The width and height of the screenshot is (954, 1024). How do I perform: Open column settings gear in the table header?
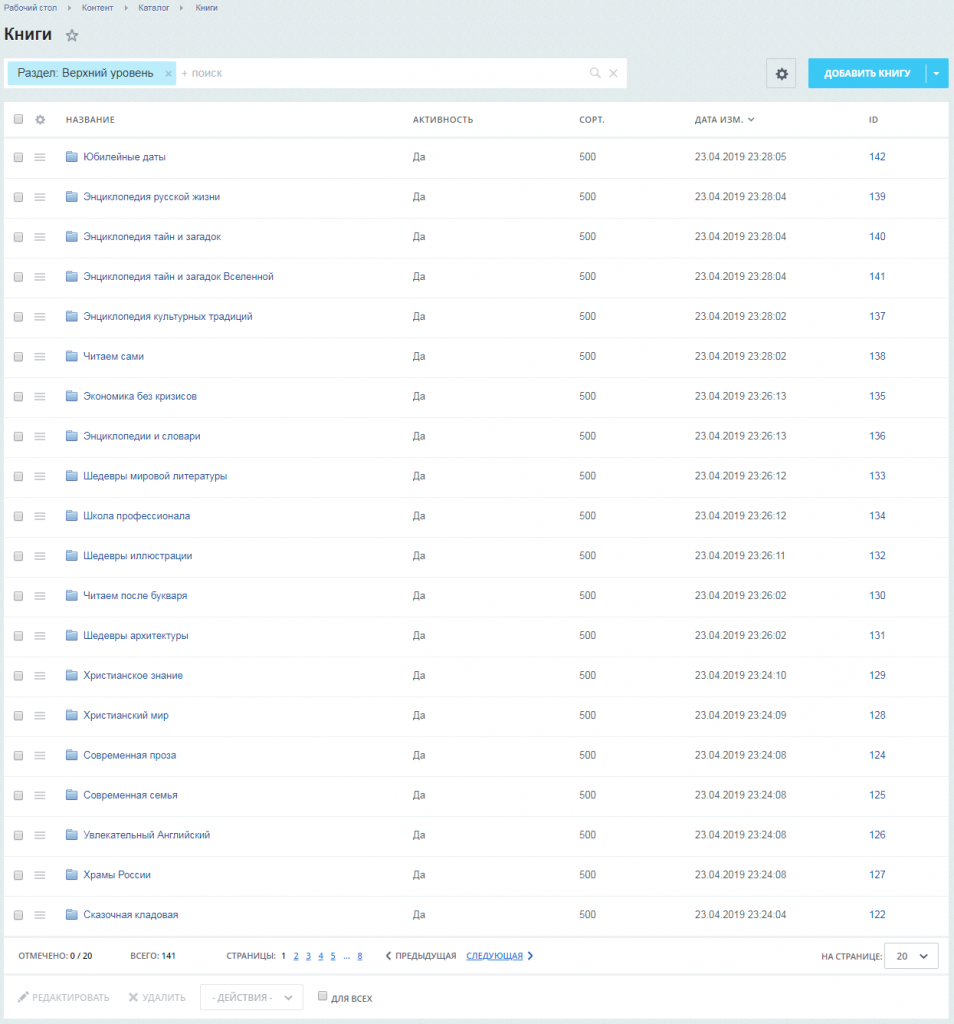(40, 120)
